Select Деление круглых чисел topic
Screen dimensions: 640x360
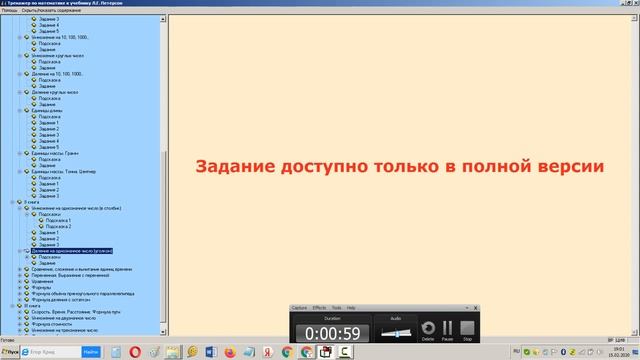(x=55, y=92)
